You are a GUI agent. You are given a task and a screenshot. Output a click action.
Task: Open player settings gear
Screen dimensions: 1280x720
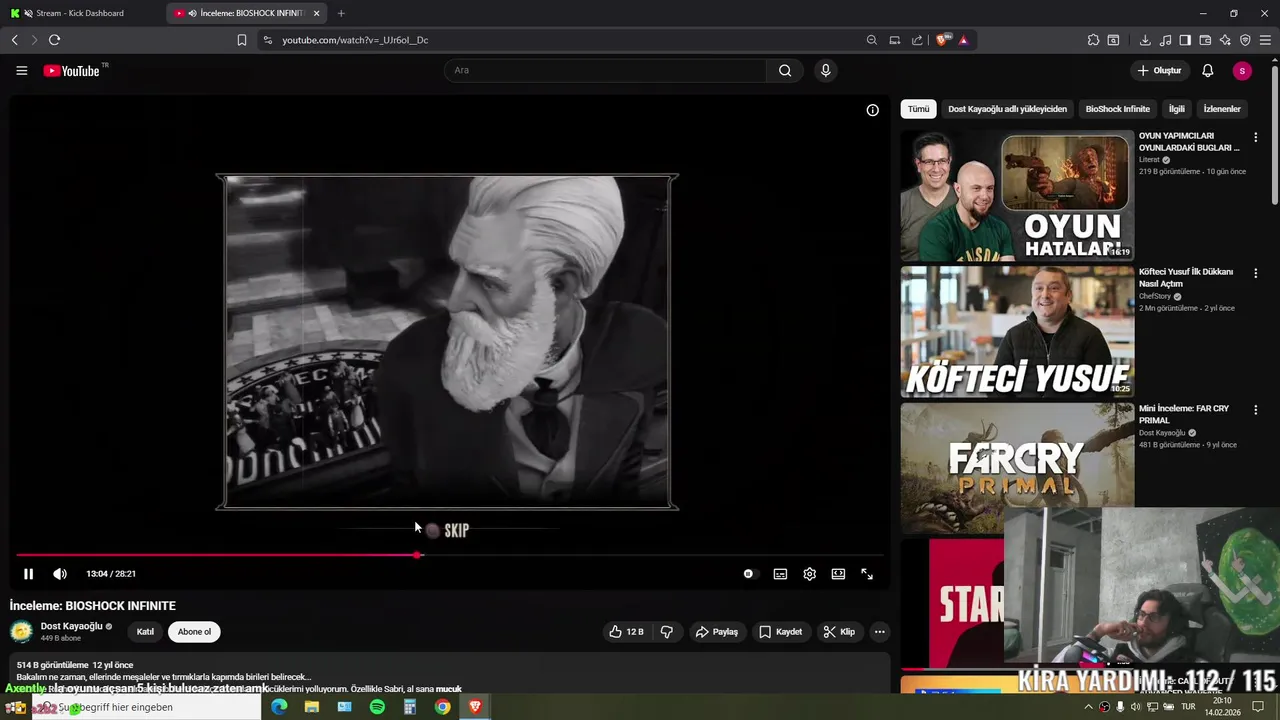coord(809,574)
